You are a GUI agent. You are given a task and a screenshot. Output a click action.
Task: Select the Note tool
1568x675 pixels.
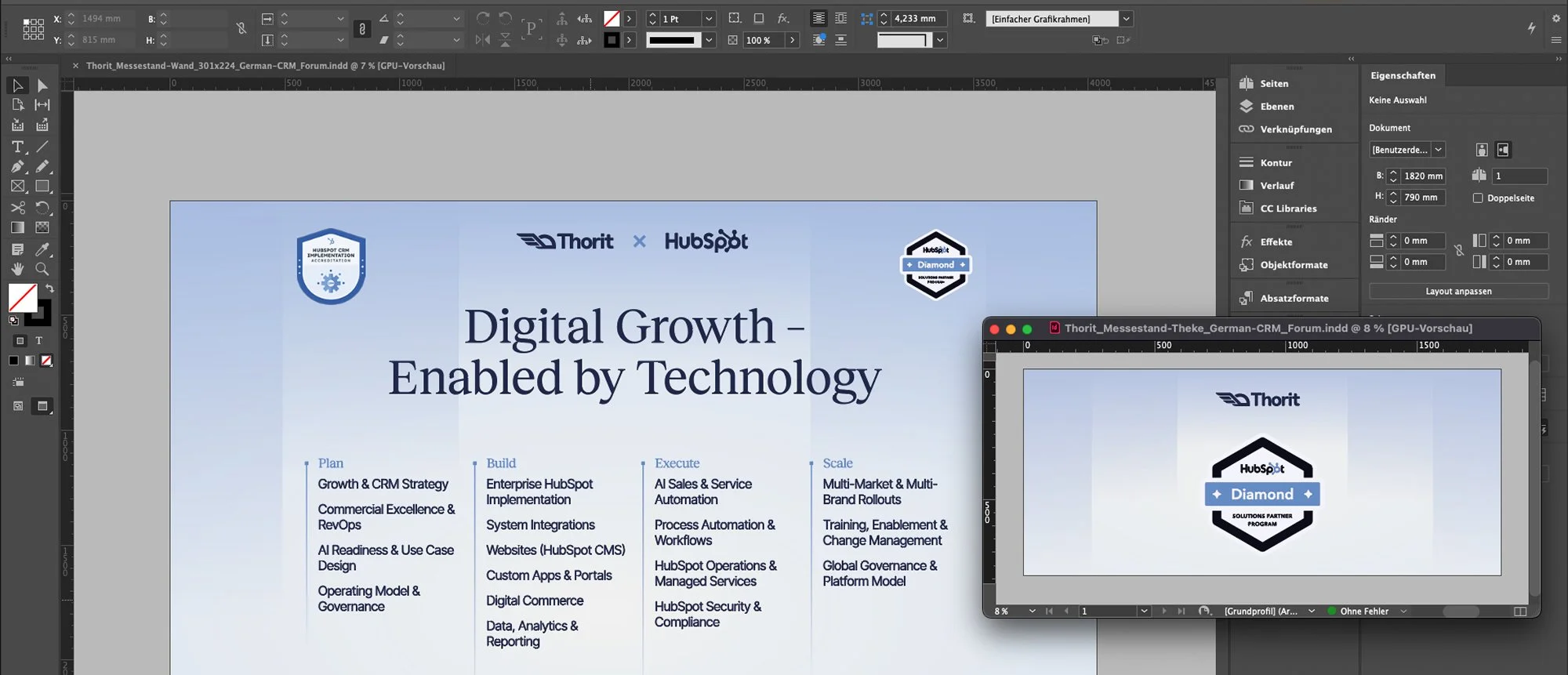click(x=17, y=249)
